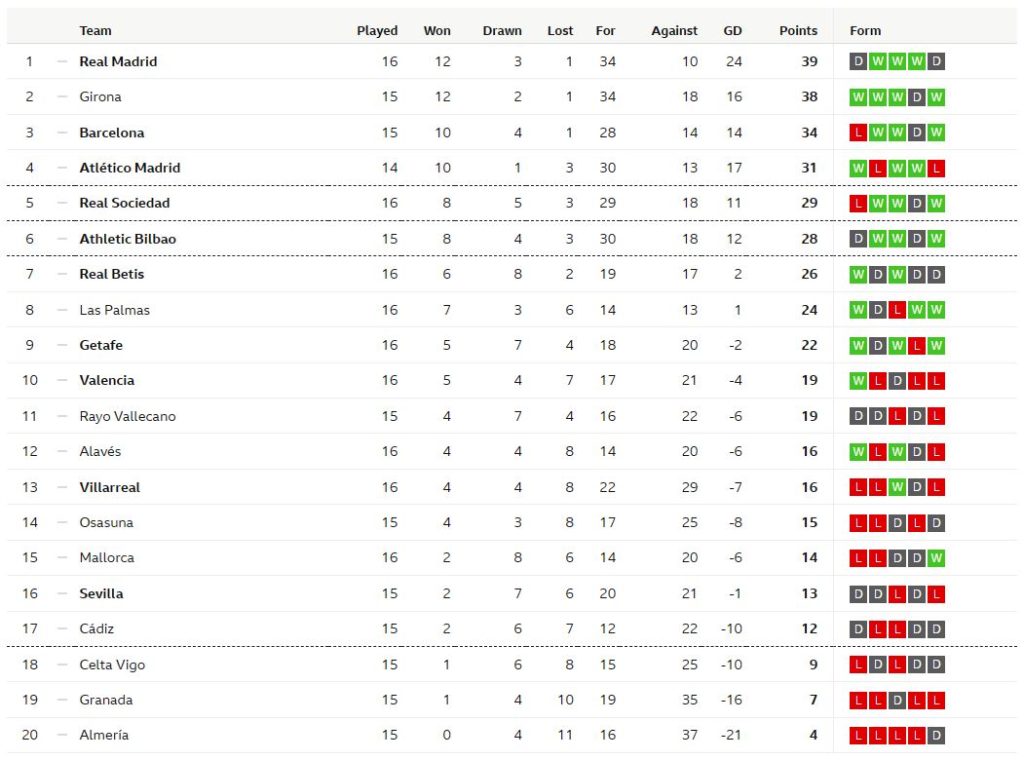Click Villarreal's green W form badge
Image resolution: width=1024 pixels, height=760 pixels.
(897, 487)
